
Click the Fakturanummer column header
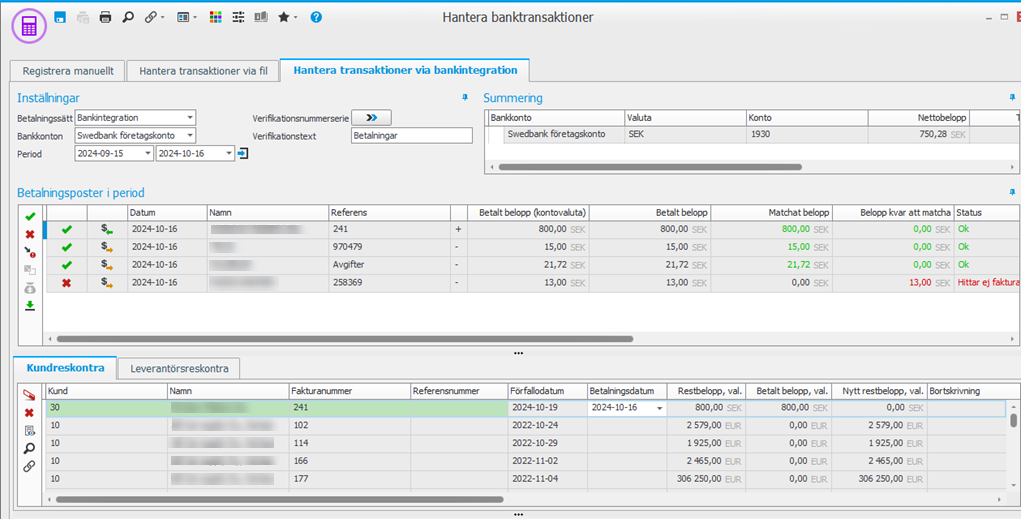(350, 391)
